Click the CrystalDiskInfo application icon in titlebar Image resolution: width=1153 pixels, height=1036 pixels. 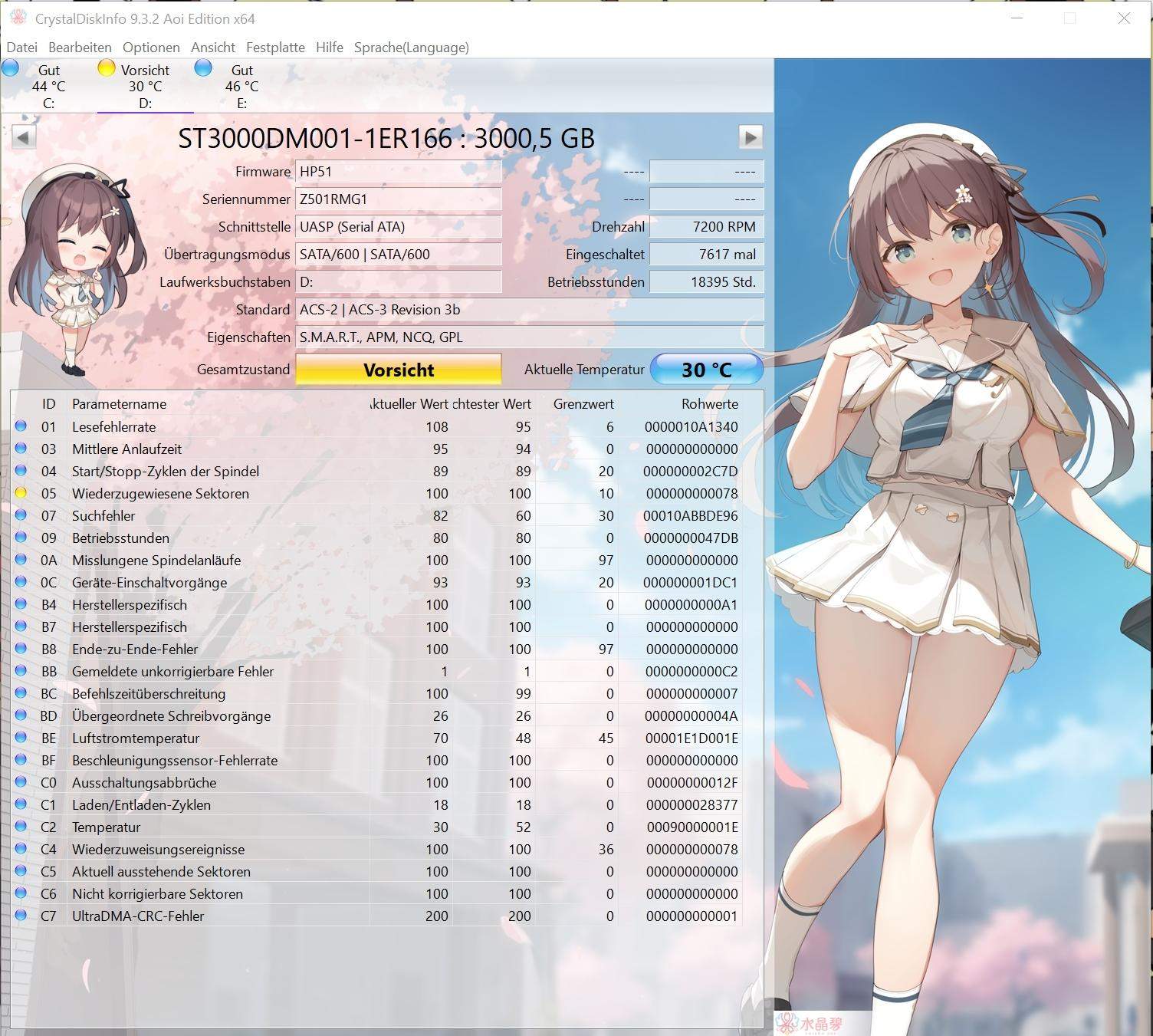(x=17, y=18)
